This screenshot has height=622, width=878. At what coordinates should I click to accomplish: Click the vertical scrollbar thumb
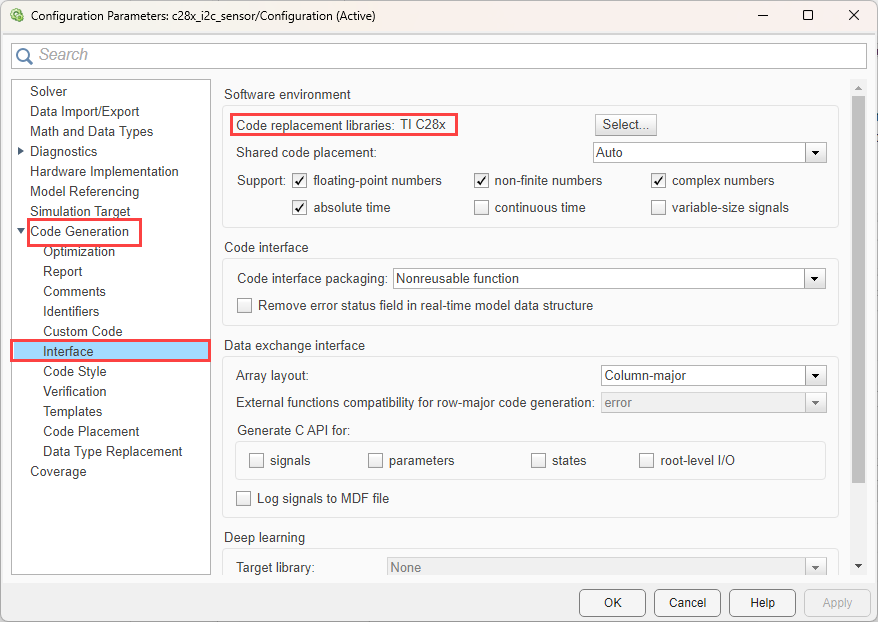click(858, 289)
